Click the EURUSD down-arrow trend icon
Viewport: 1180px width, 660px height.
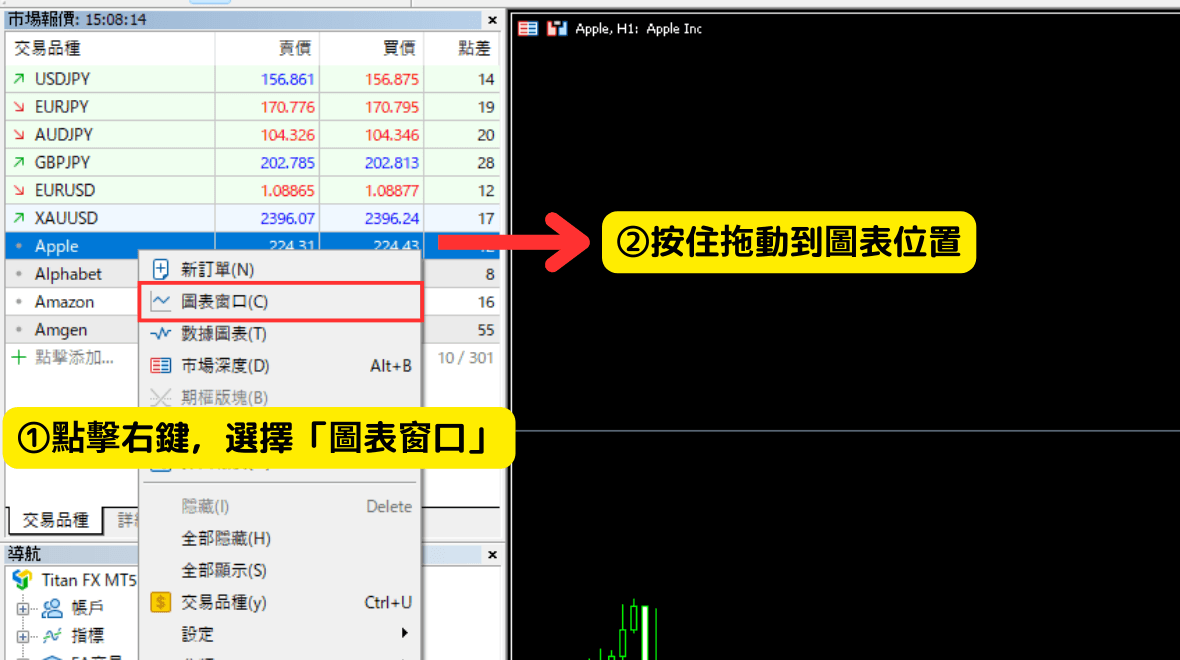click(x=19, y=190)
